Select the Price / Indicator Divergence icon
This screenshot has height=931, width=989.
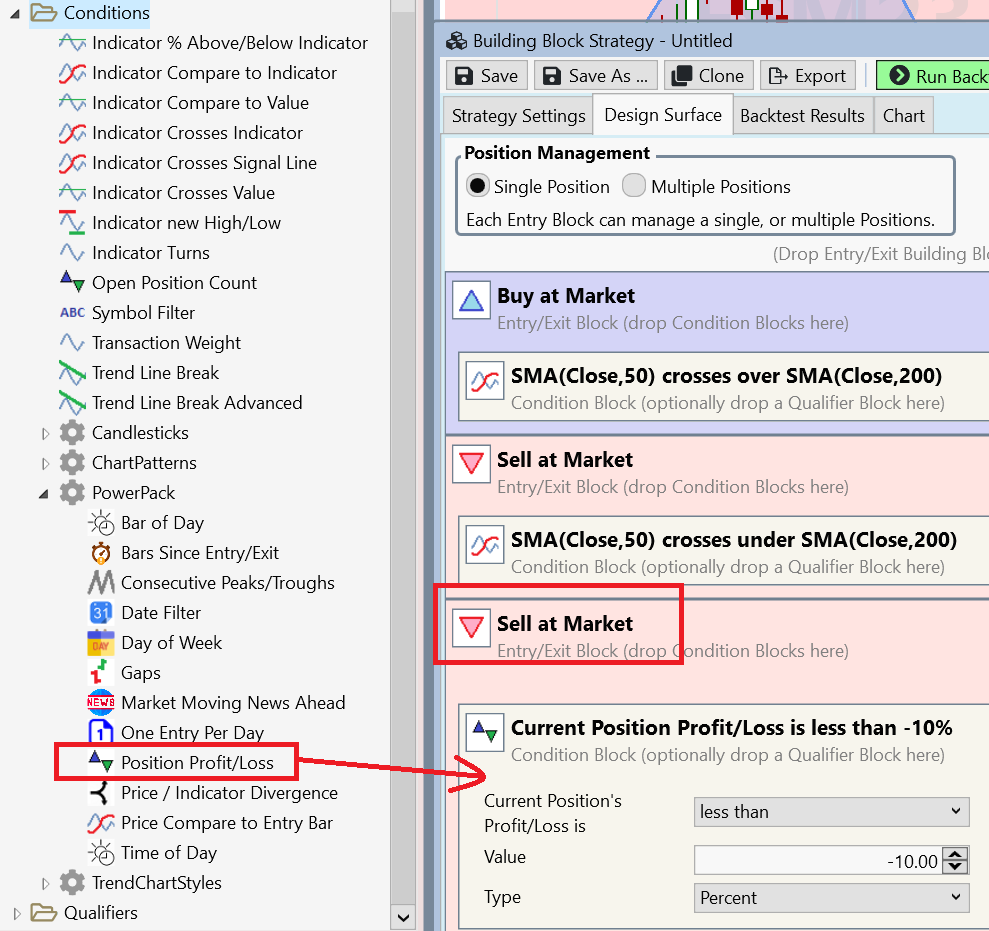(x=101, y=793)
